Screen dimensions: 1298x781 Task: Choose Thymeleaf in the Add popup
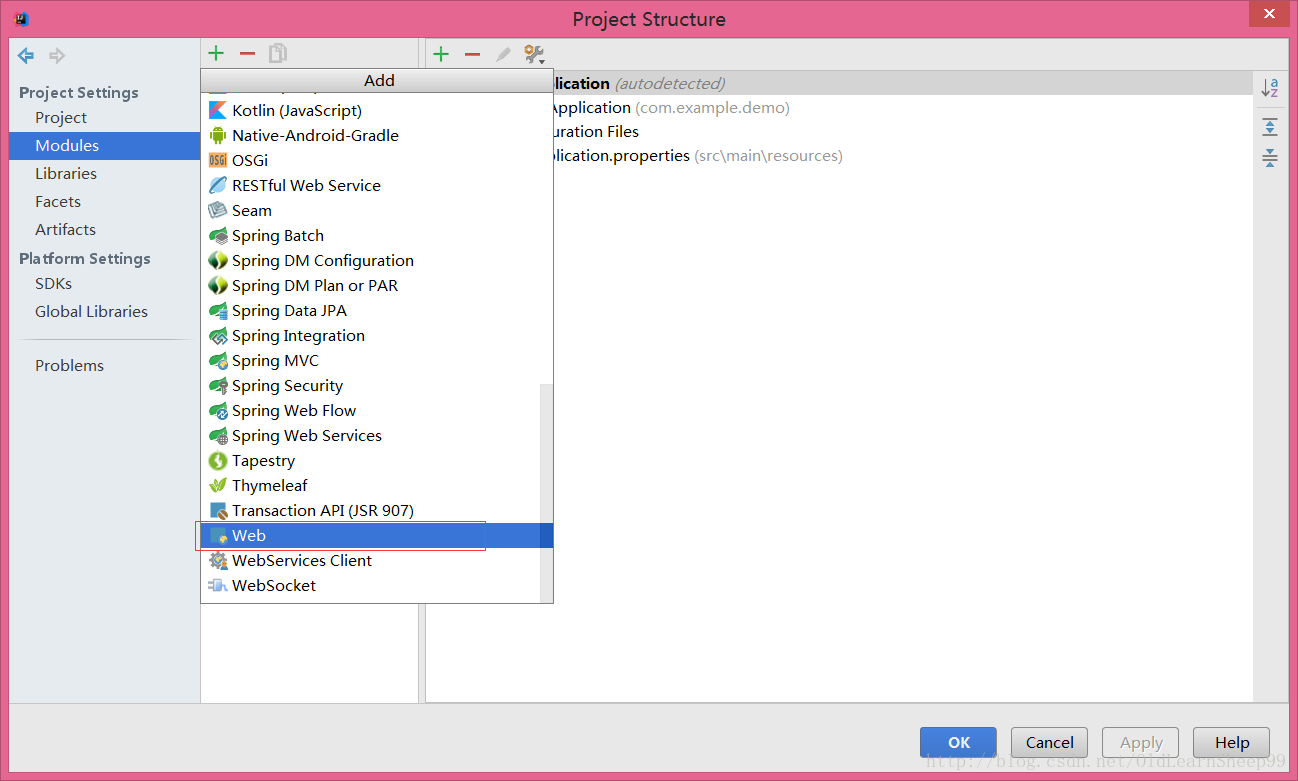pyautogui.click(x=269, y=486)
